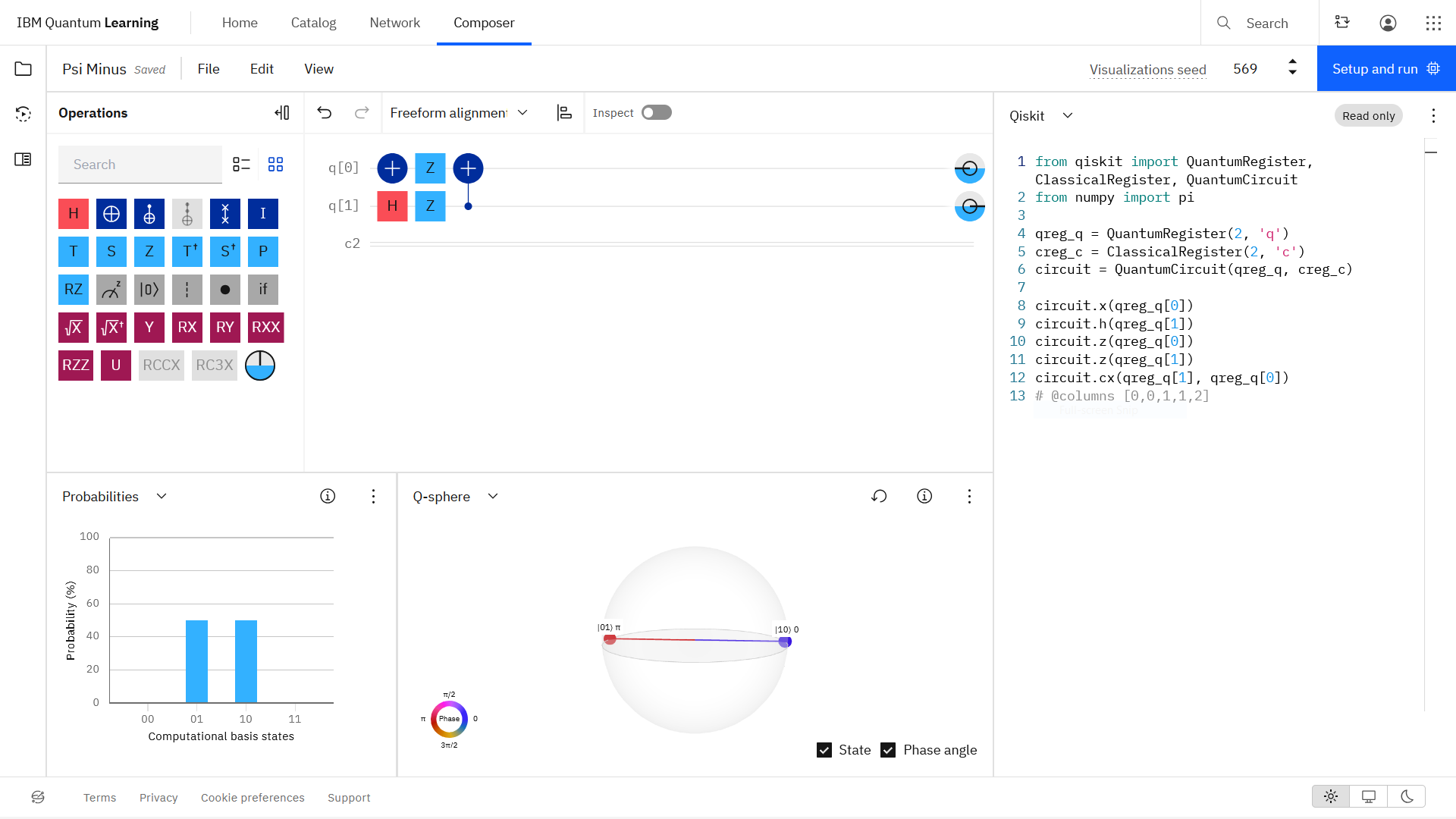Viewport: 1456px width, 819px height.
Task: Toggle the Inspect switch
Action: click(x=657, y=113)
